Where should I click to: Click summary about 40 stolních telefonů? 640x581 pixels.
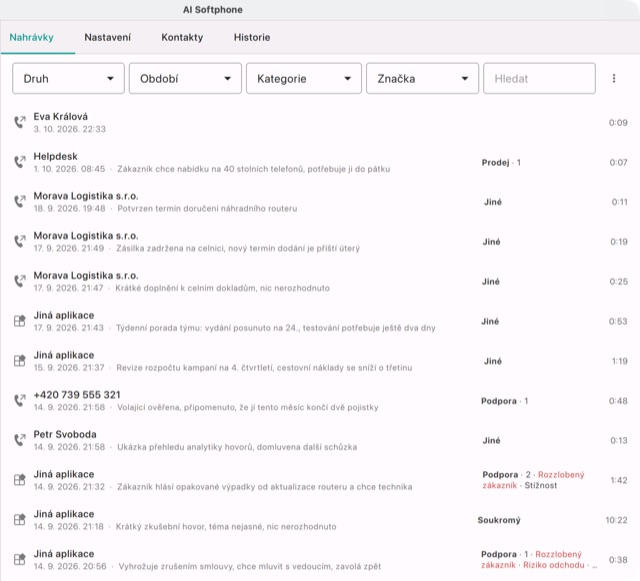253,169
